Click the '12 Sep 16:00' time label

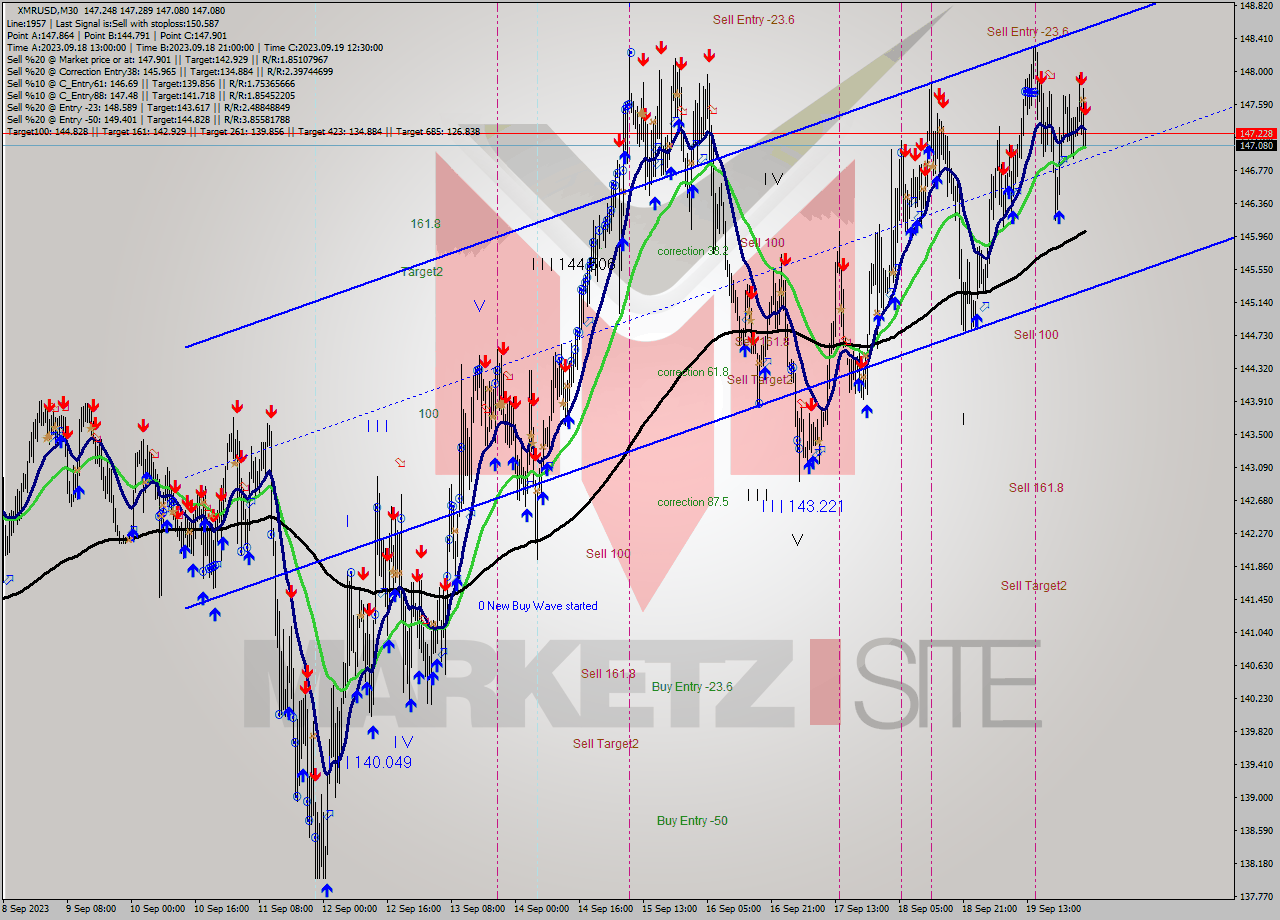[x=414, y=909]
